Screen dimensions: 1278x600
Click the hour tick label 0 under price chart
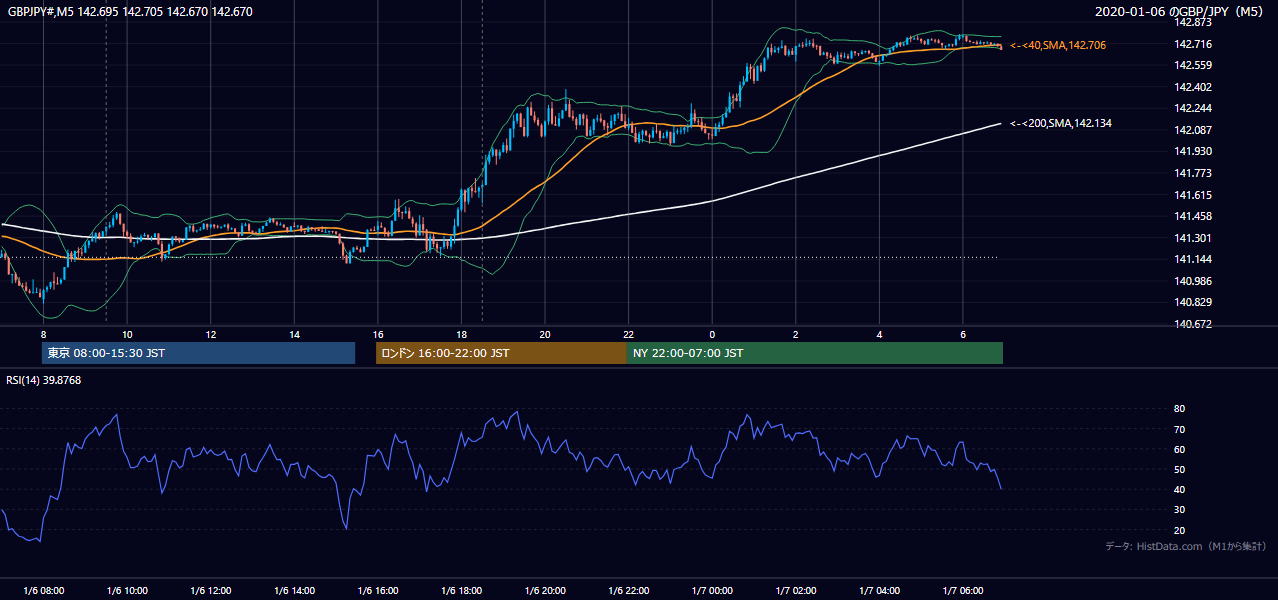(x=712, y=334)
